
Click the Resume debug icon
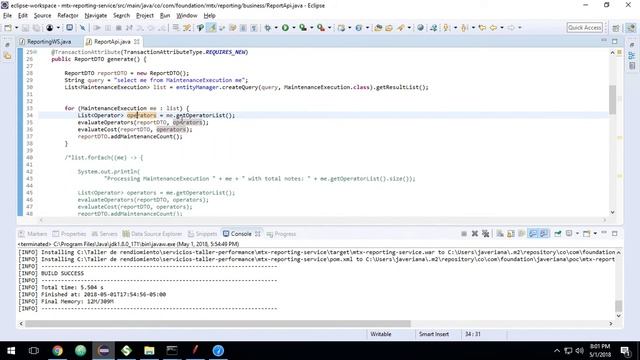[97, 28]
